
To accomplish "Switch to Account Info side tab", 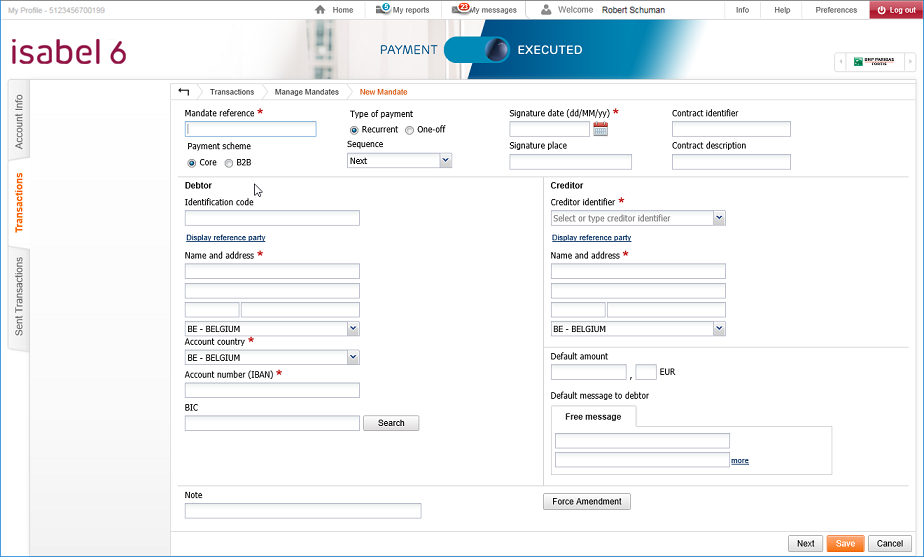I will tap(19, 121).
